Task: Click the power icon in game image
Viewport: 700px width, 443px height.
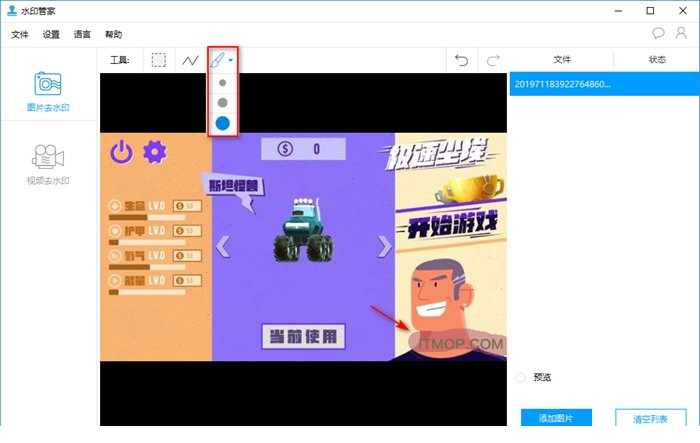Action: (121, 152)
